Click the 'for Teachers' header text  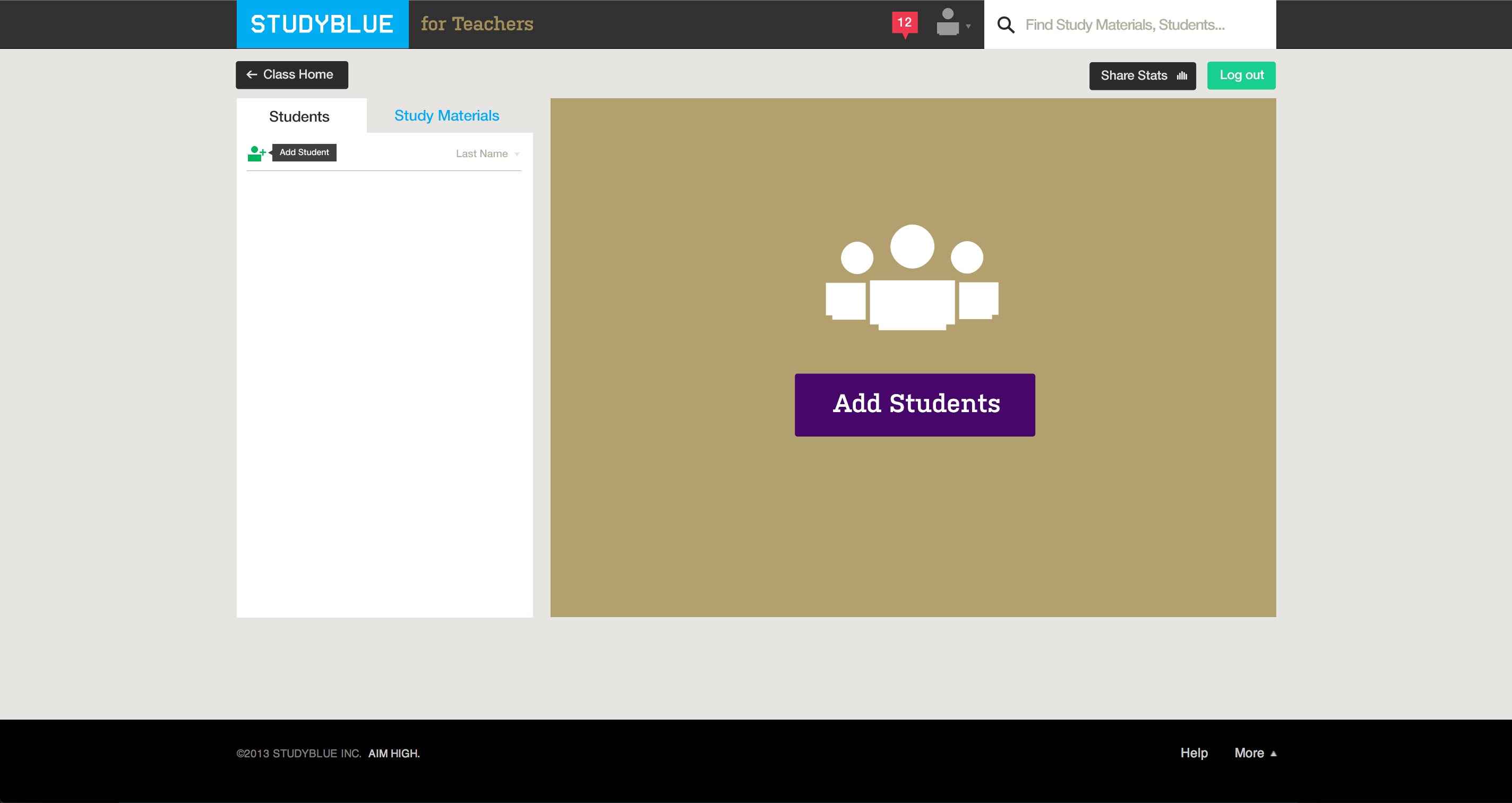click(x=477, y=24)
